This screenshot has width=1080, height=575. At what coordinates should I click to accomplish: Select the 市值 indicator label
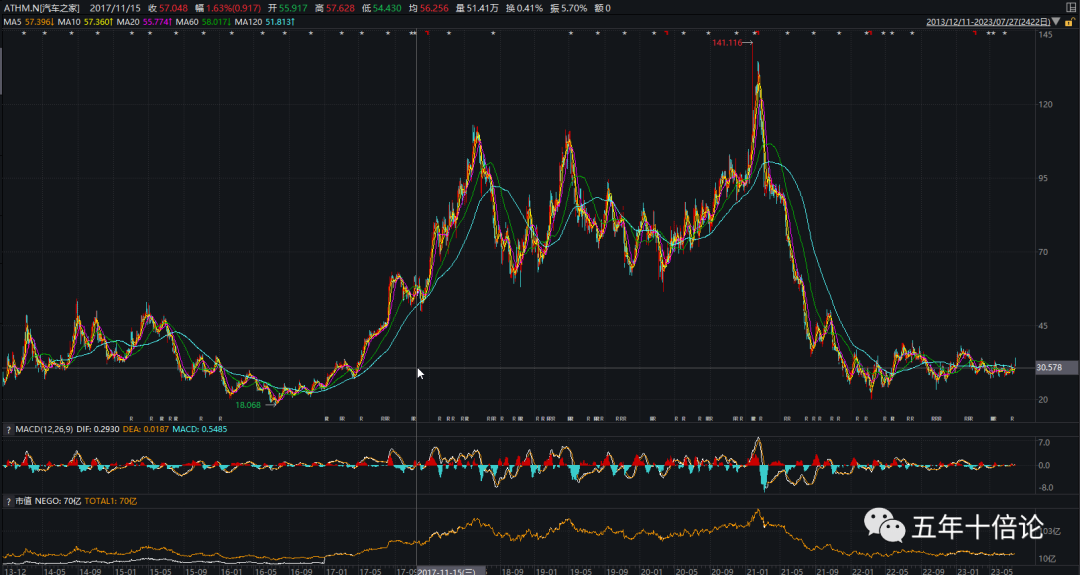[24, 499]
